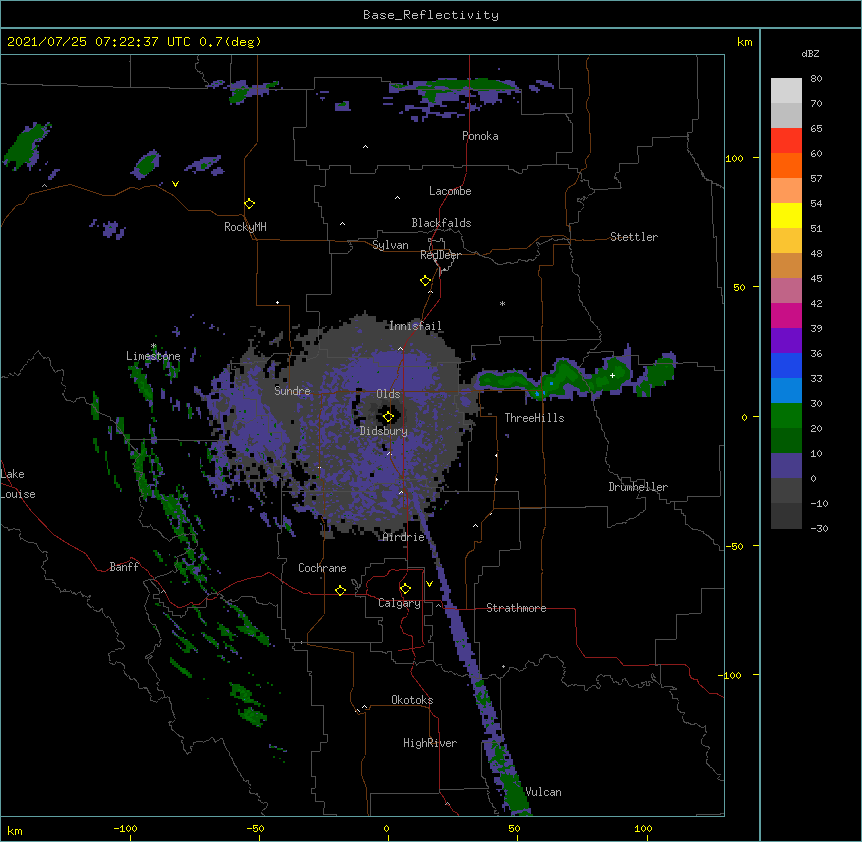The height and width of the screenshot is (842, 862).
Task: Click the Strathmore town label
Action: 516,608
